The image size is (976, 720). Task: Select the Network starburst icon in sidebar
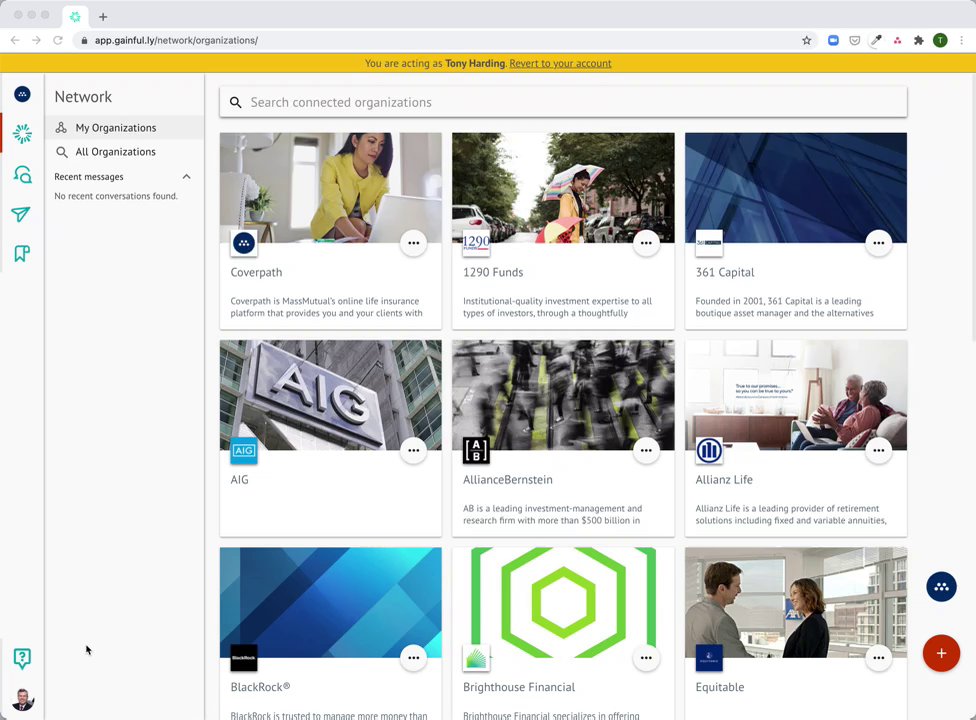22,134
